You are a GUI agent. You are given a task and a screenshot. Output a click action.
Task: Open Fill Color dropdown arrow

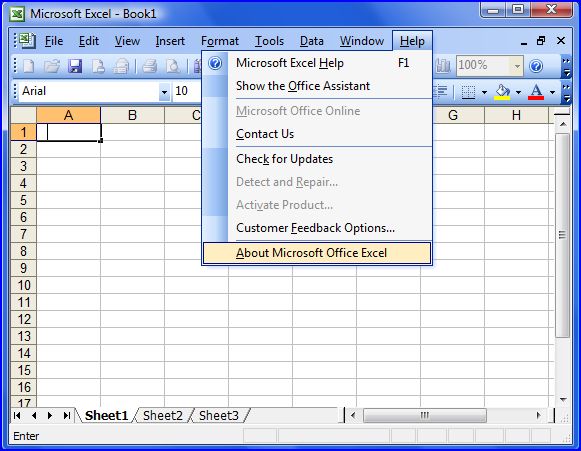click(x=518, y=92)
